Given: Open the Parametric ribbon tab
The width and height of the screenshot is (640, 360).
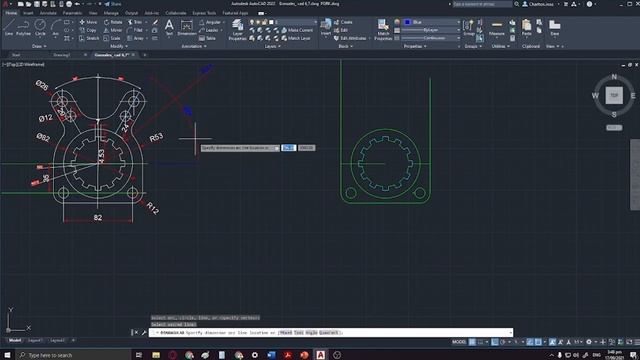Looking at the screenshot, I should 72,13.
